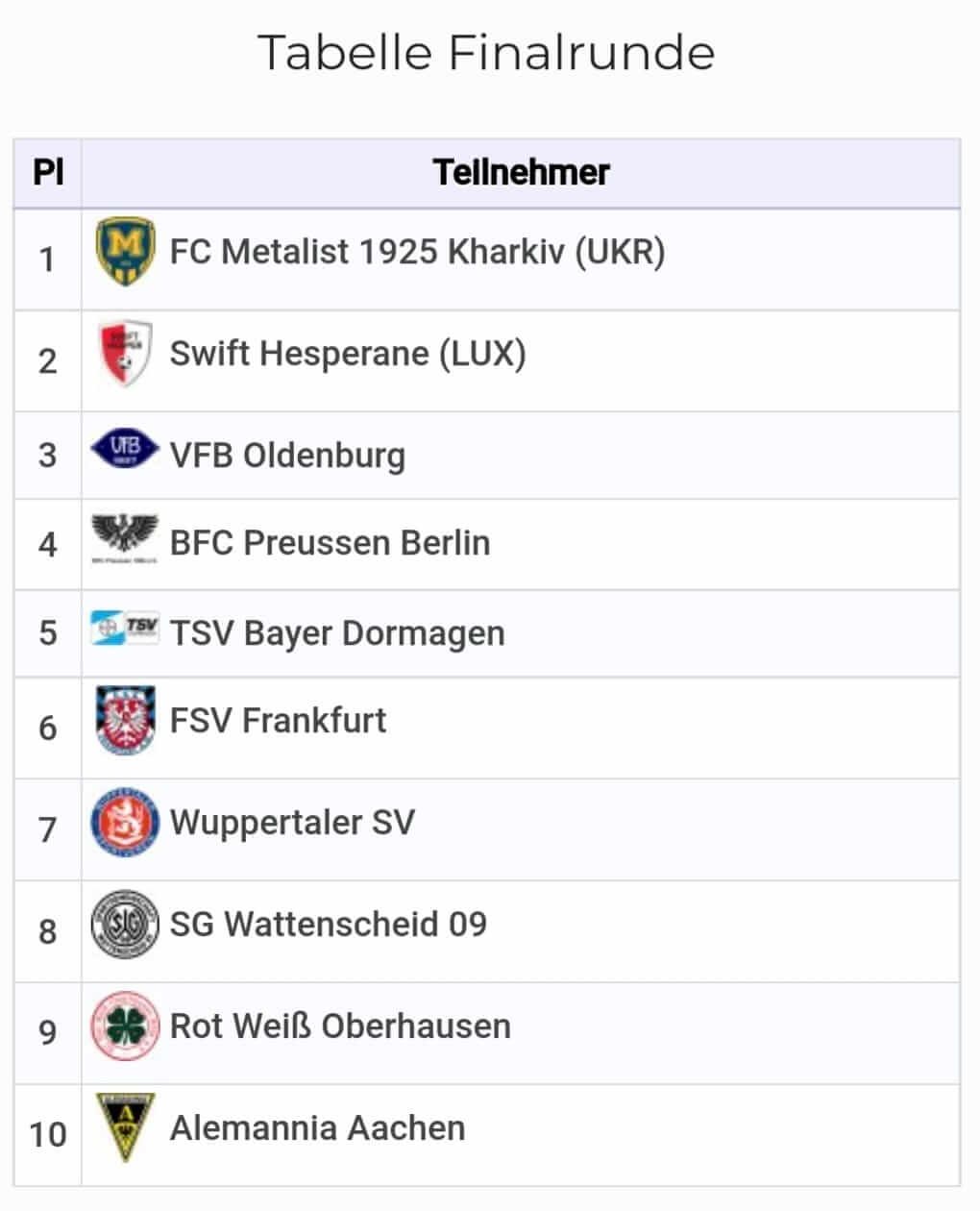Click the BFC Preussen Berlin eagle logo
This screenshot has width=980, height=1211.
[125, 538]
